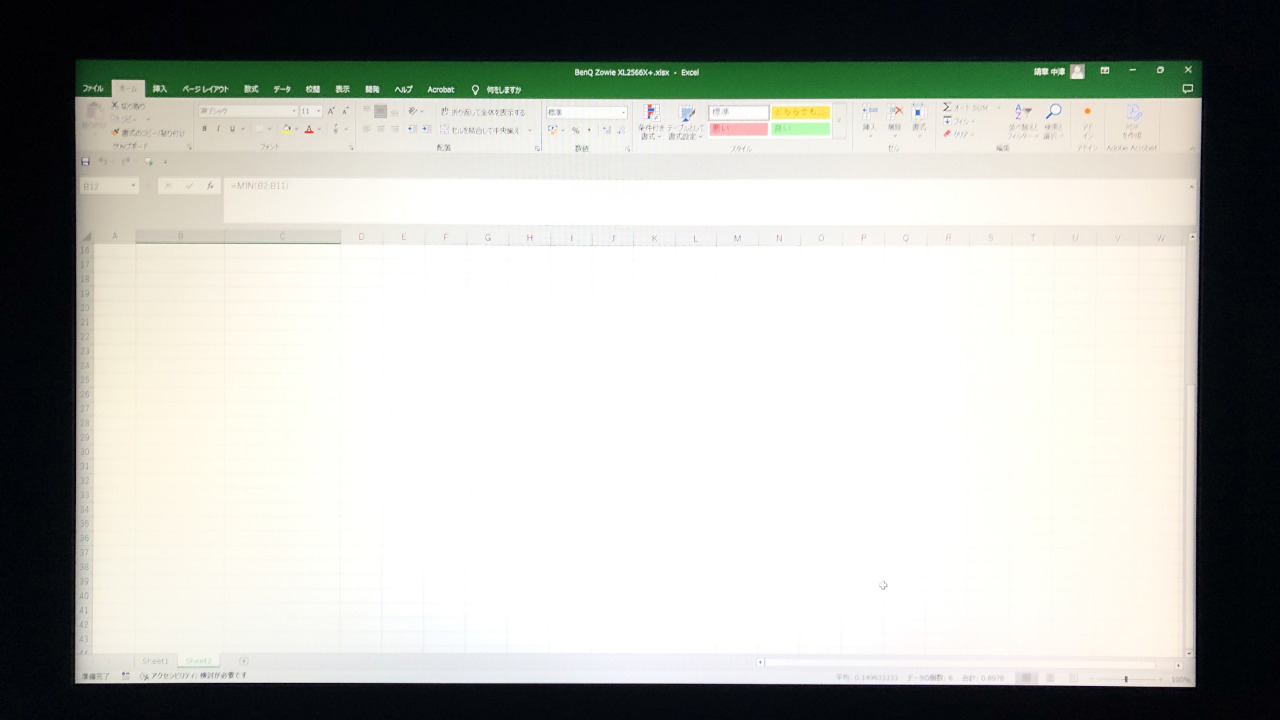
Task: Switch to the 挿入 (Insert) tab
Action: 160,89
